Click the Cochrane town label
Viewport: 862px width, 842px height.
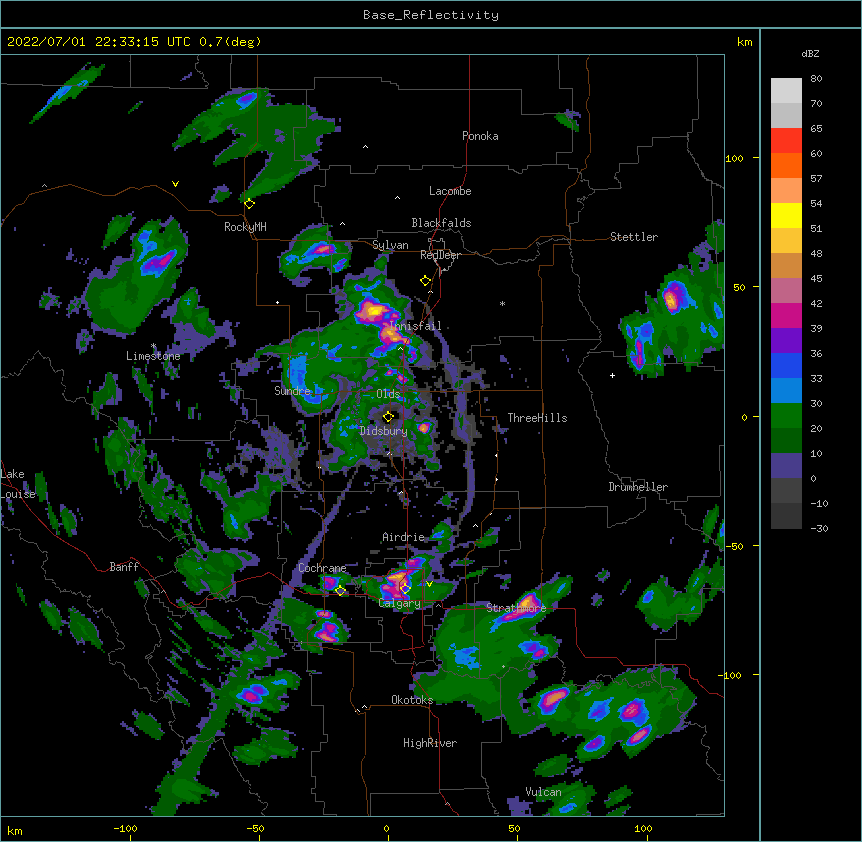point(322,568)
